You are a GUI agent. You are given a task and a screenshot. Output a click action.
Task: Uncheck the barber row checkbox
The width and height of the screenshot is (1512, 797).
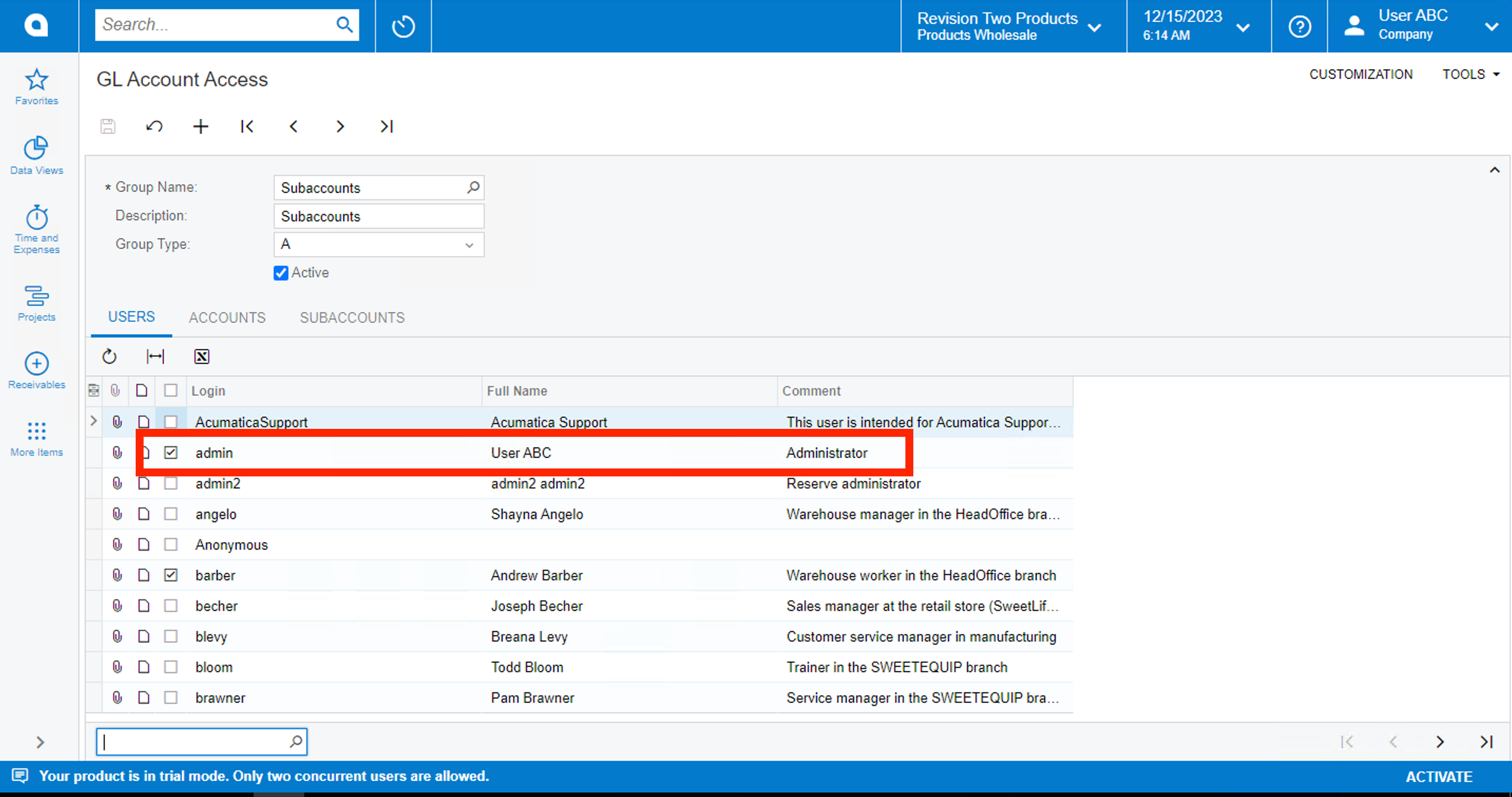pos(170,575)
